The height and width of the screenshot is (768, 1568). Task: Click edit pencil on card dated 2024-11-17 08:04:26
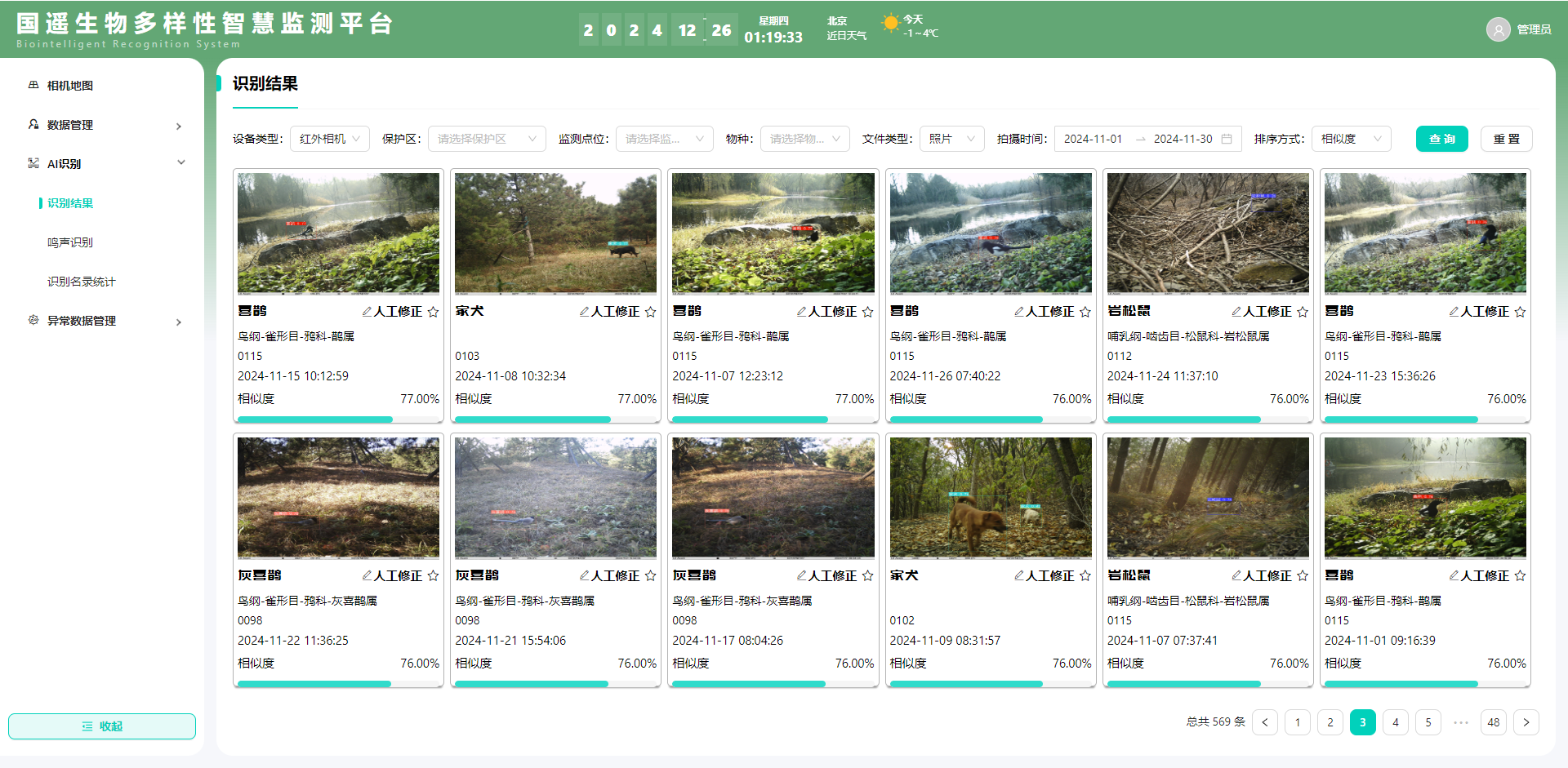801,576
